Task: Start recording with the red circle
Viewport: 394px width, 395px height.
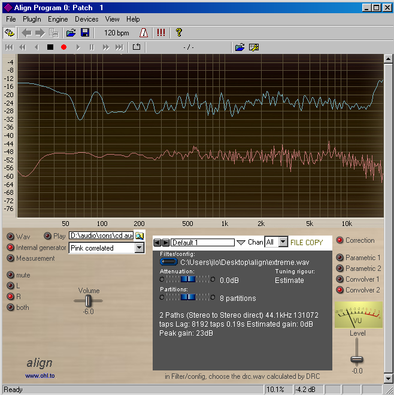Action: pyautogui.click(x=64, y=47)
